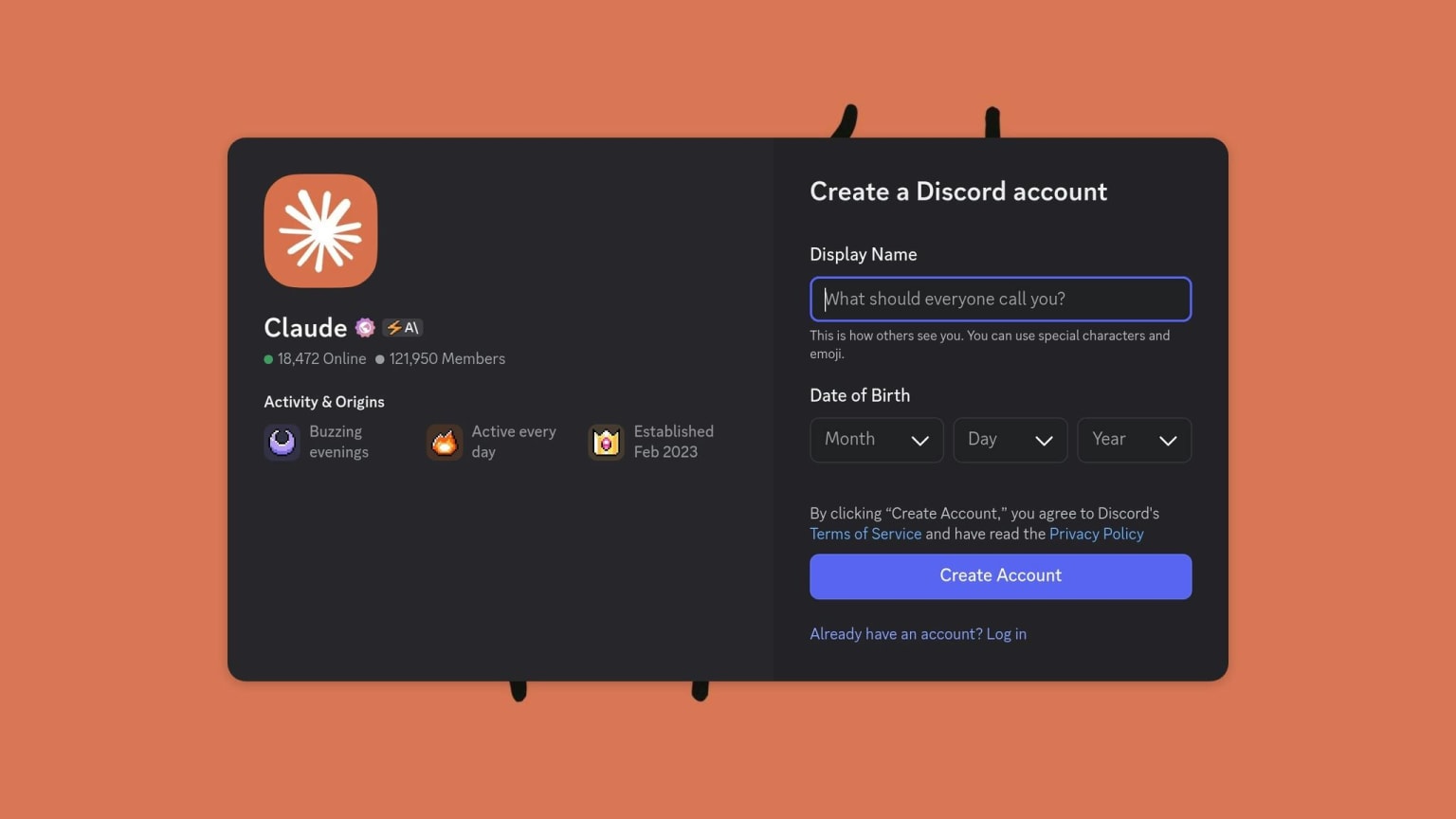The width and height of the screenshot is (1456, 819).
Task: Click the verified badge next to Claude
Action: tap(365, 328)
